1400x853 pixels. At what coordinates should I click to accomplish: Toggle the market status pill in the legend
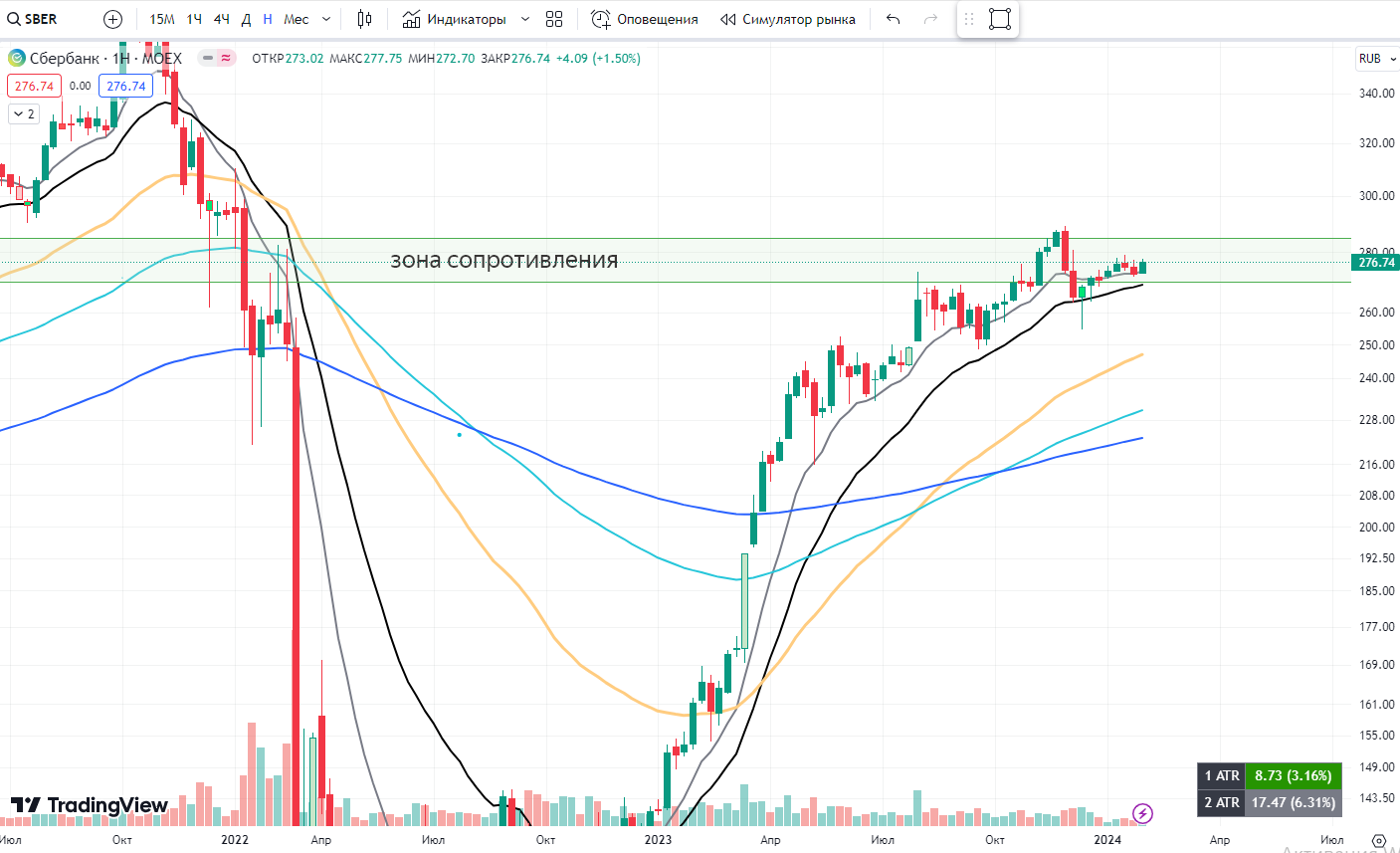tap(217, 59)
